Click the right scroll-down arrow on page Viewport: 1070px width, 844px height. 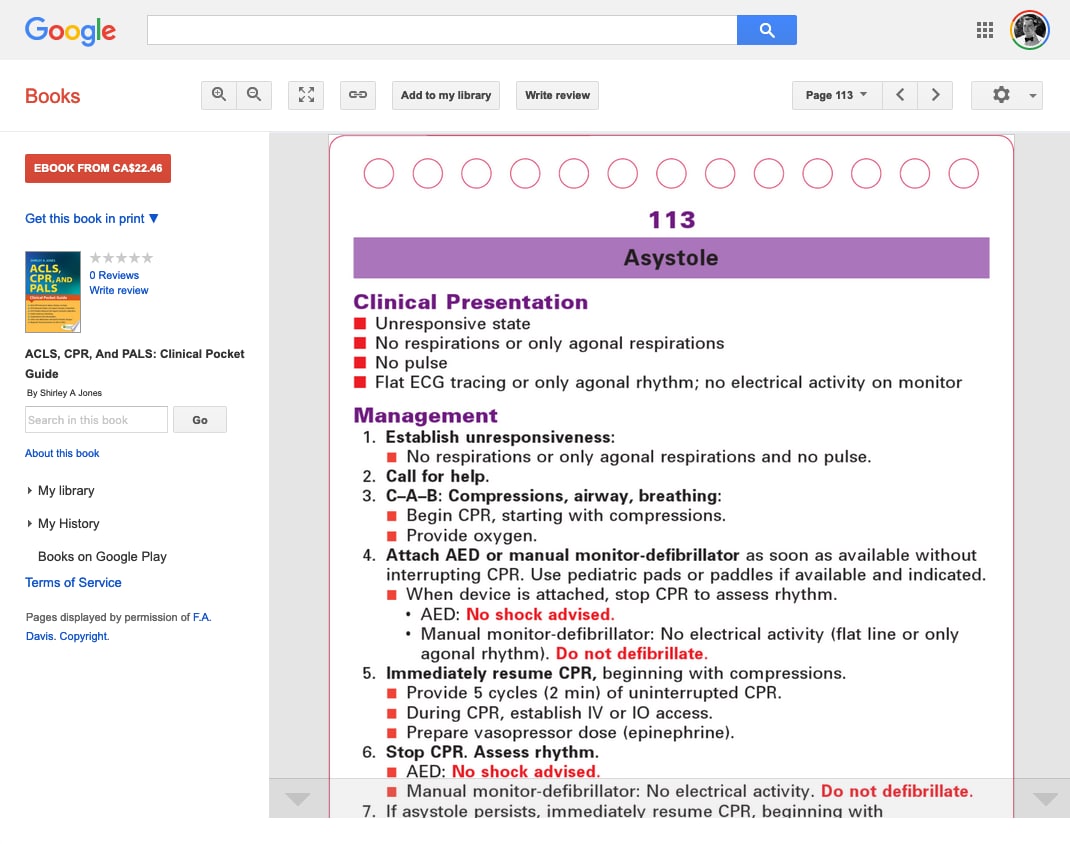click(1045, 798)
